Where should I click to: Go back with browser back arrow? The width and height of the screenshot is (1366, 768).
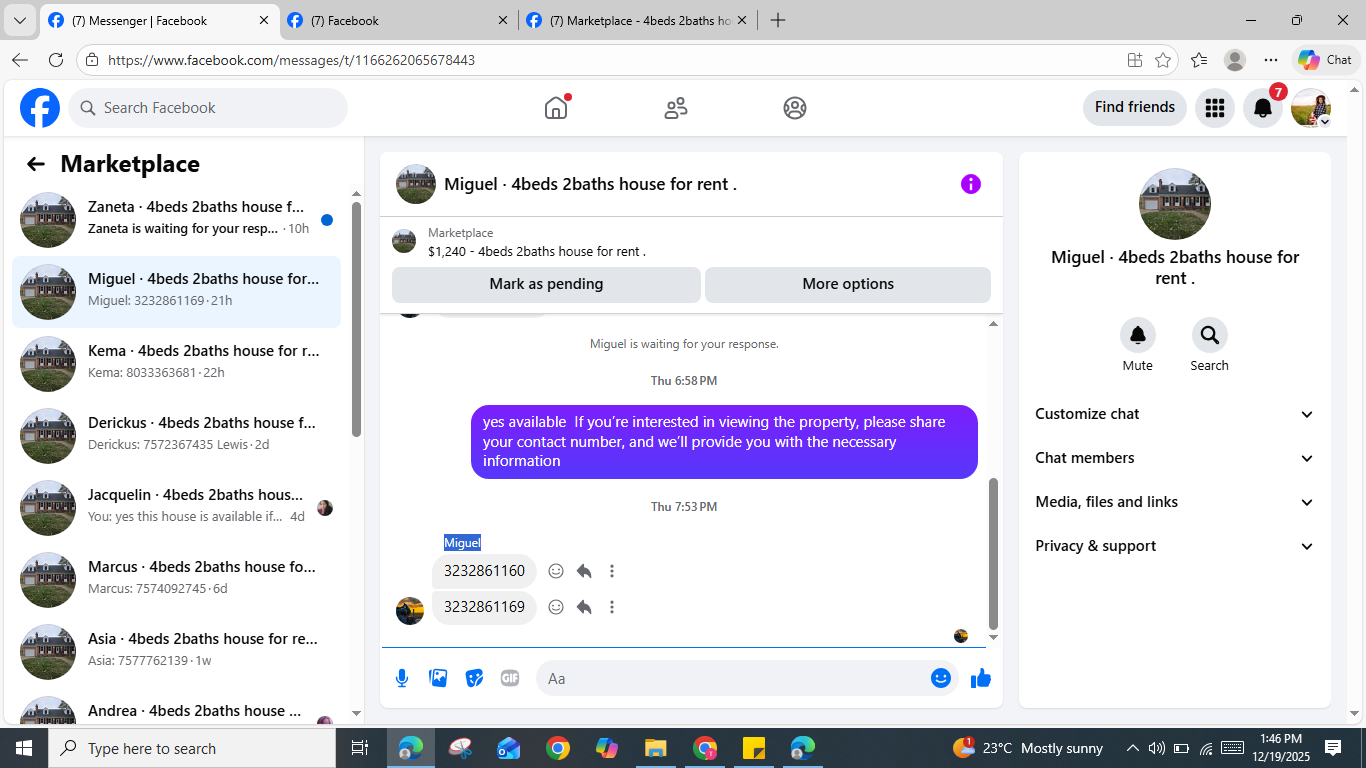pos(20,60)
